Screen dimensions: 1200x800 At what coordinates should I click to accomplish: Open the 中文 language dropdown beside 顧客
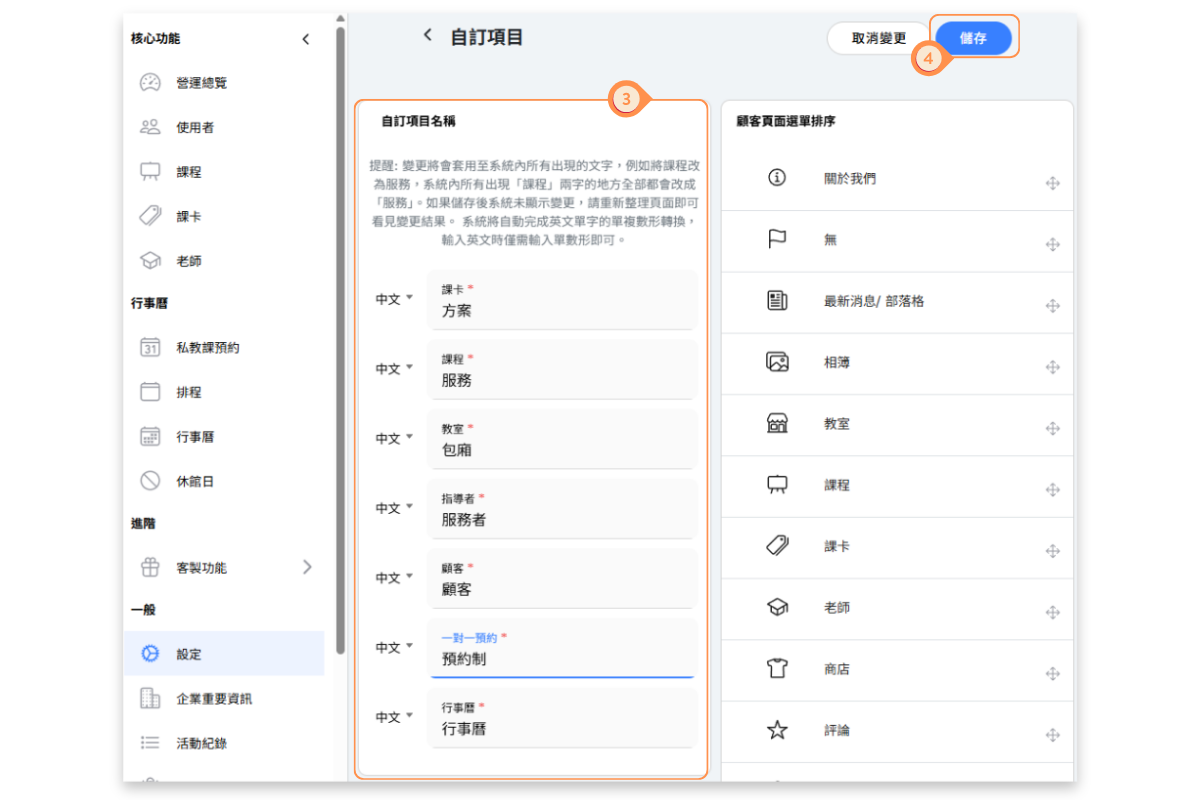[x=394, y=578]
